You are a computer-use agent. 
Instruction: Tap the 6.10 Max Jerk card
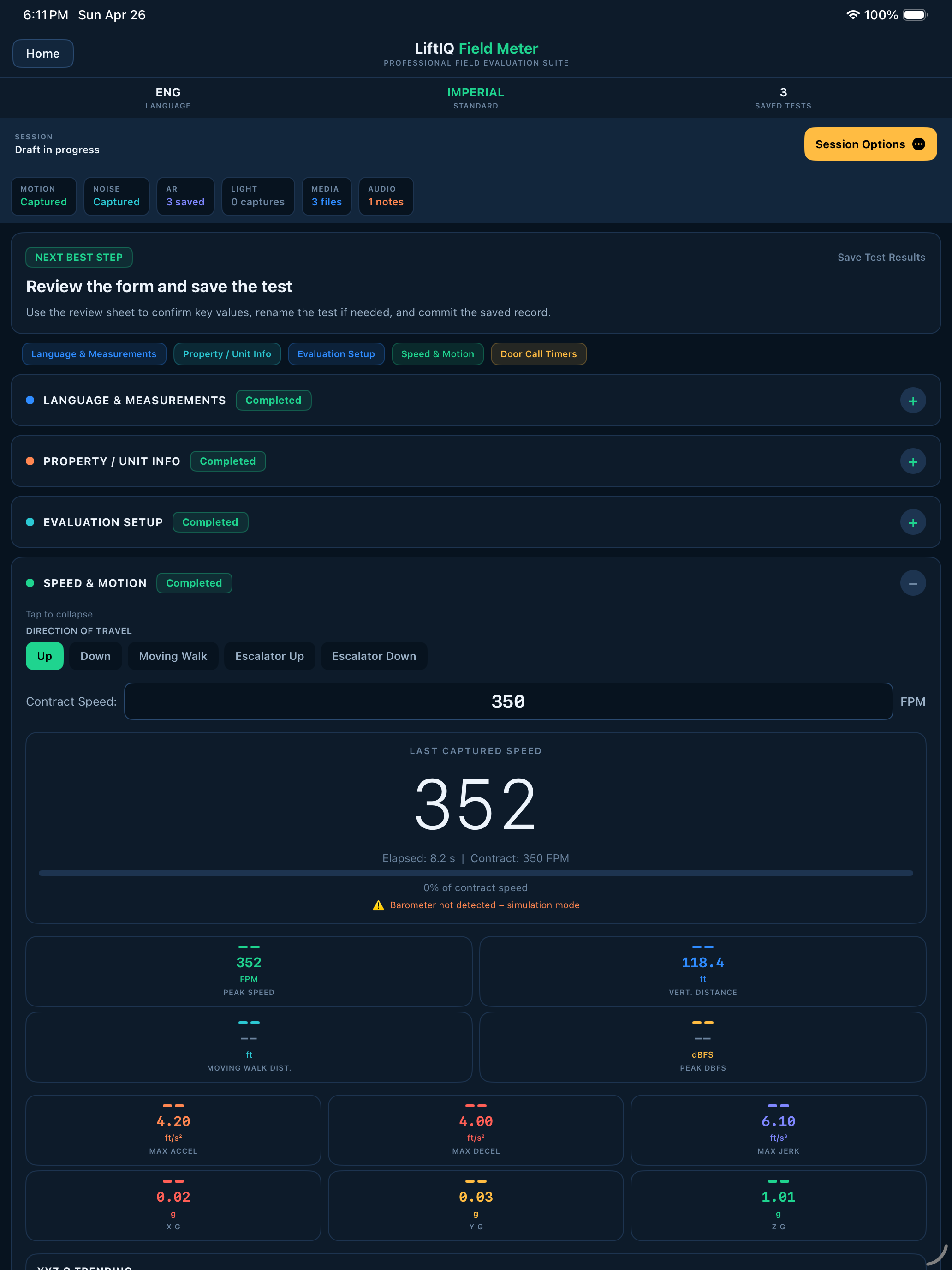[778, 1130]
